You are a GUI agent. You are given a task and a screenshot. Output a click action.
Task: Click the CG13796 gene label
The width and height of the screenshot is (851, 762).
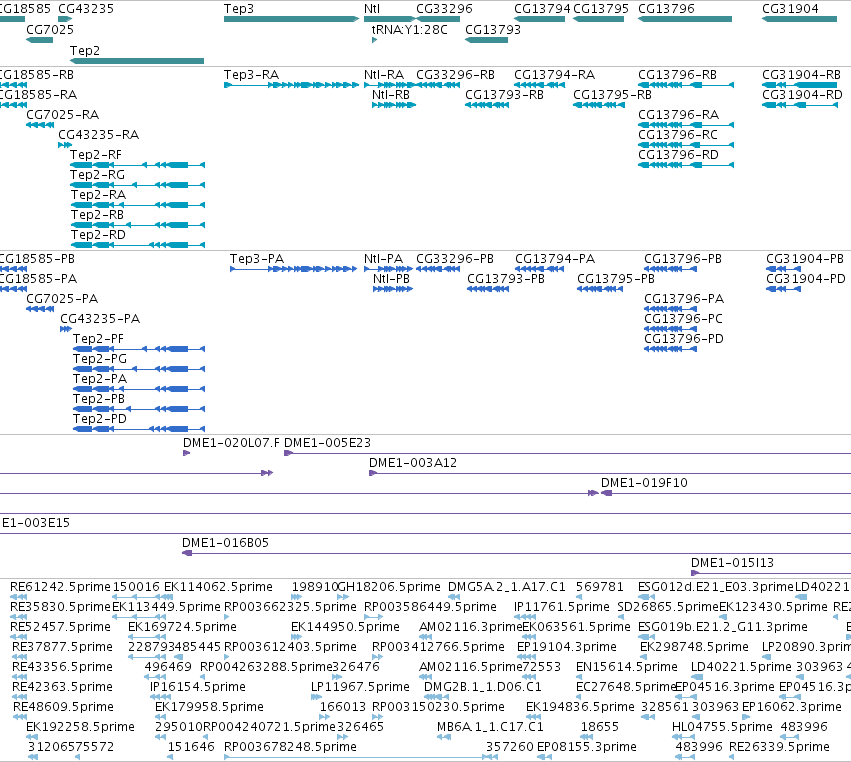pyautogui.click(x=666, y=9)
